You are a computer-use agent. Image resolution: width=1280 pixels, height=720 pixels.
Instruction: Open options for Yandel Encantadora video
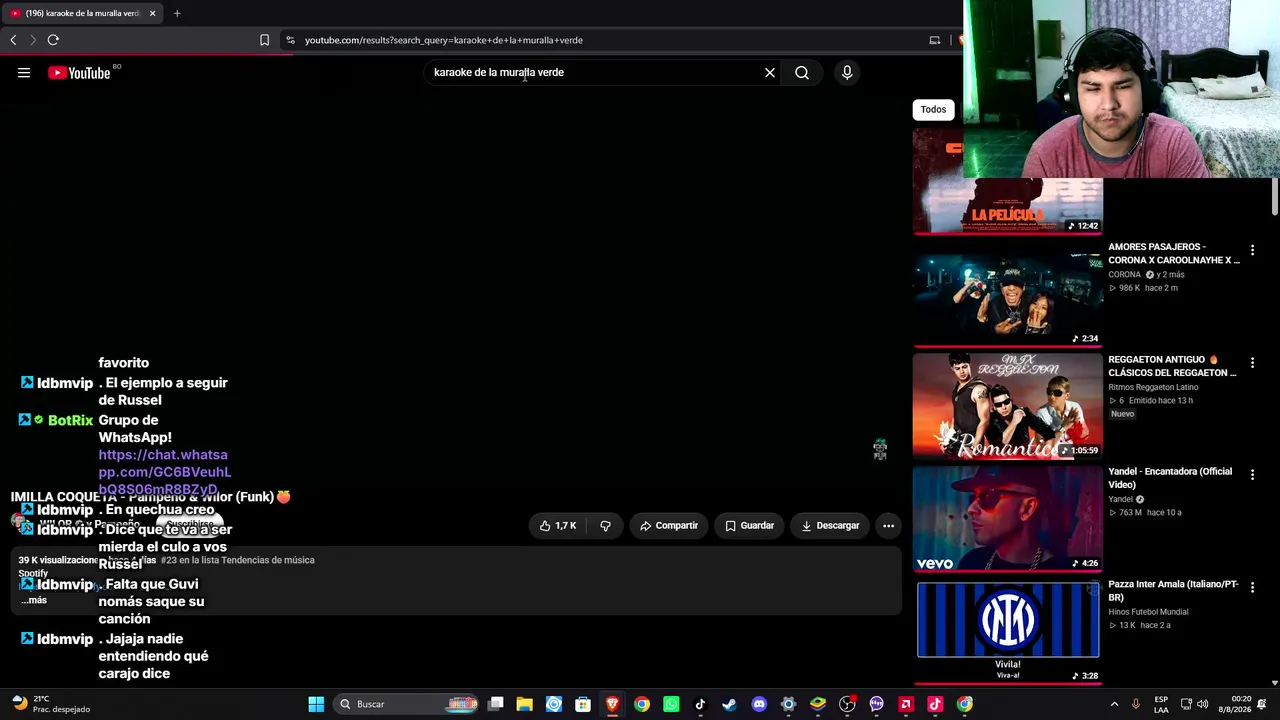point(1252,475)
